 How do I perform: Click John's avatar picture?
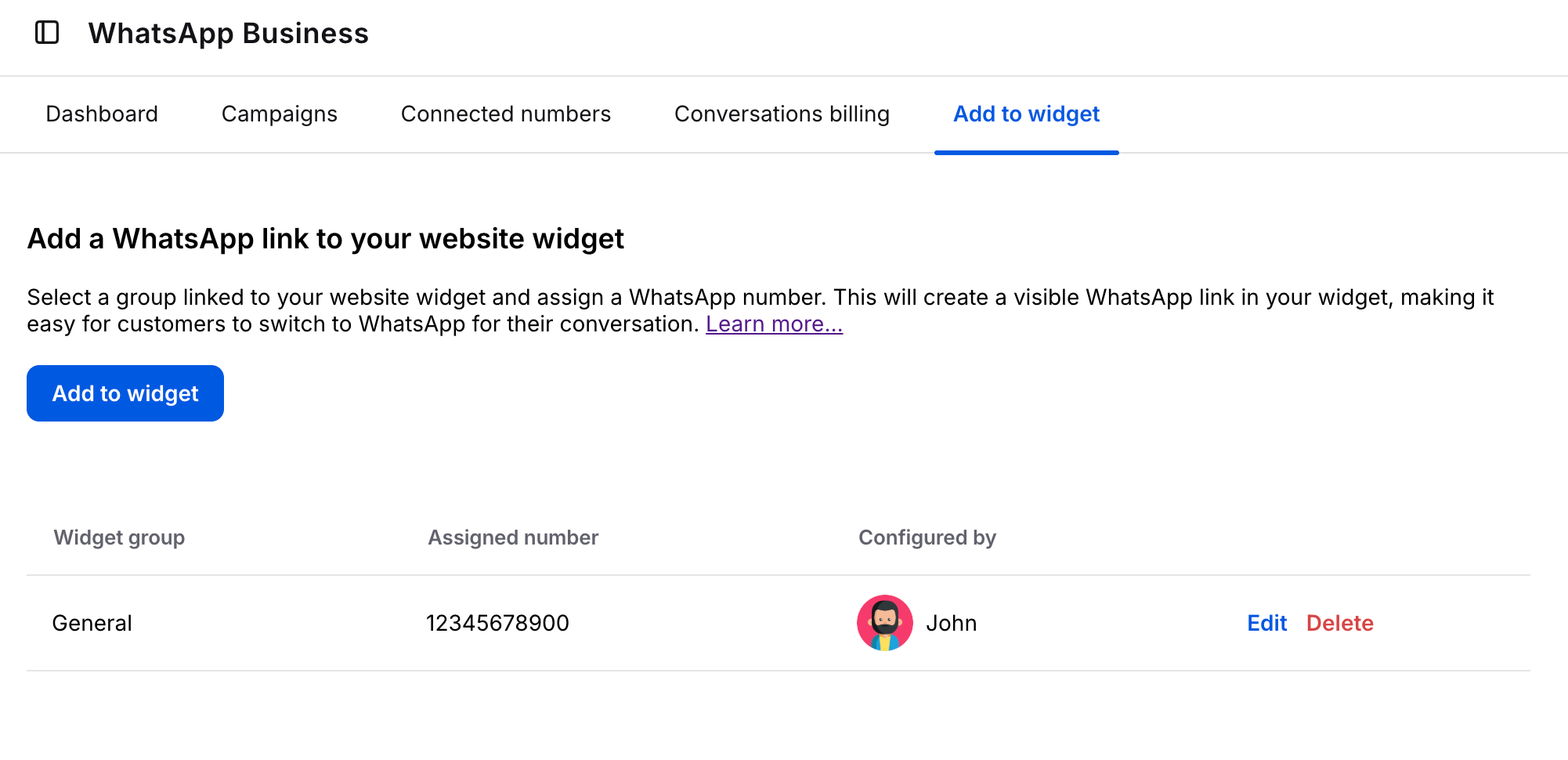click(884, 623)
